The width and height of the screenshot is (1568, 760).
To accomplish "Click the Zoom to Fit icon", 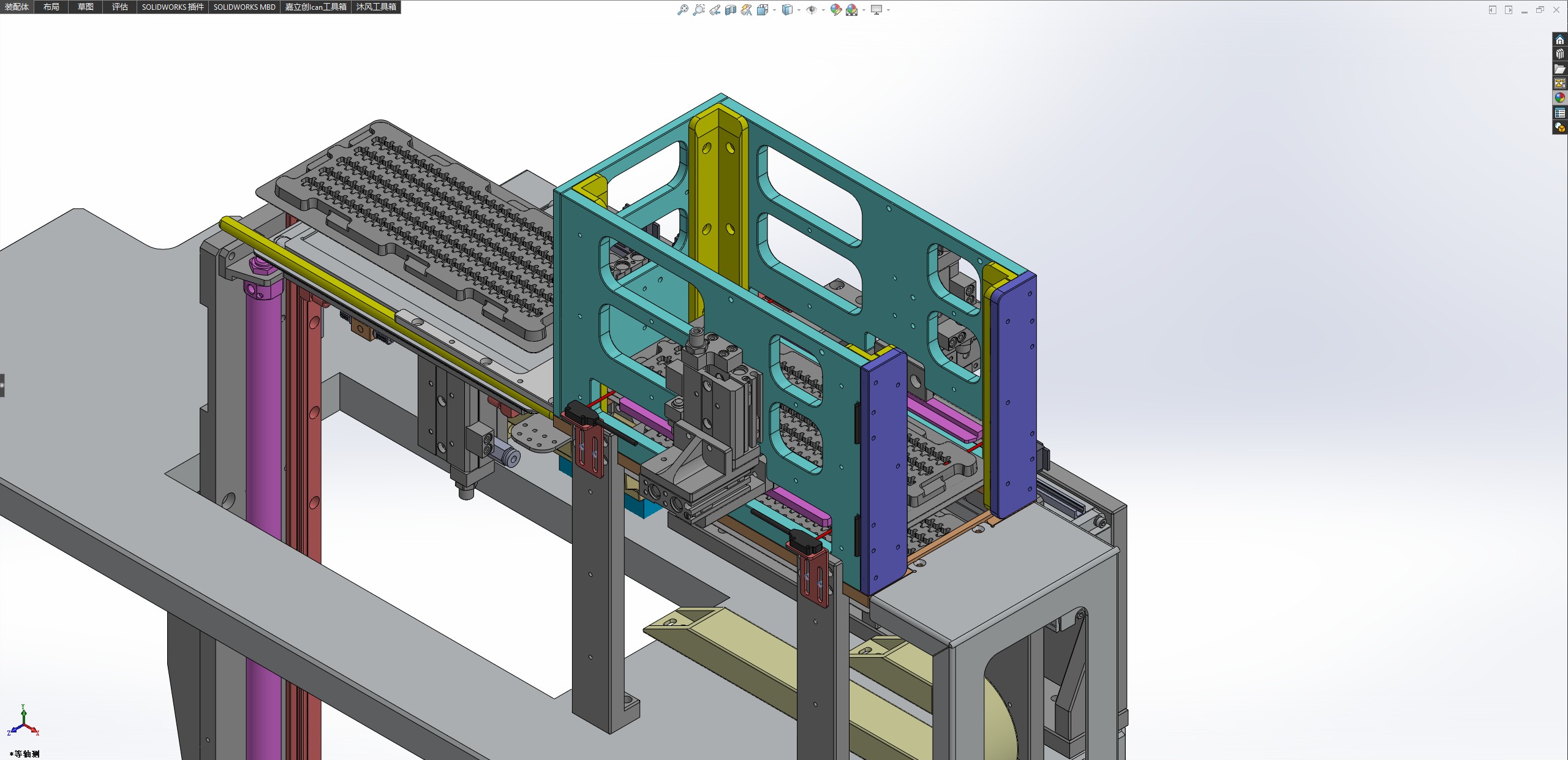I will tap(682, 10).
